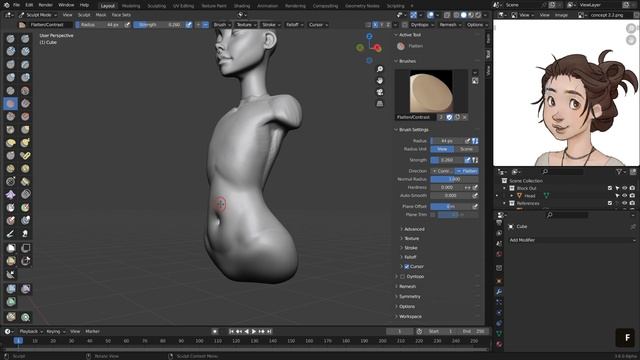Select the Cloth brush tool
The width and height of the screenshot is (640, 360).
pyautogui.click(x=11, y=195)
